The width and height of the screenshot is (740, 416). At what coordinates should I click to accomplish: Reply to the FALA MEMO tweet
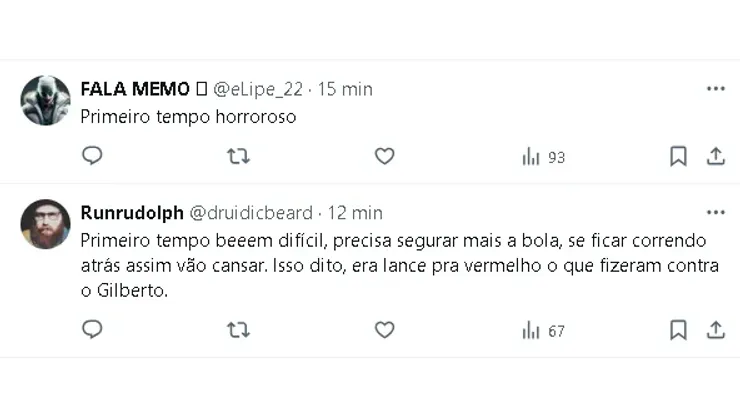point(92,156)
